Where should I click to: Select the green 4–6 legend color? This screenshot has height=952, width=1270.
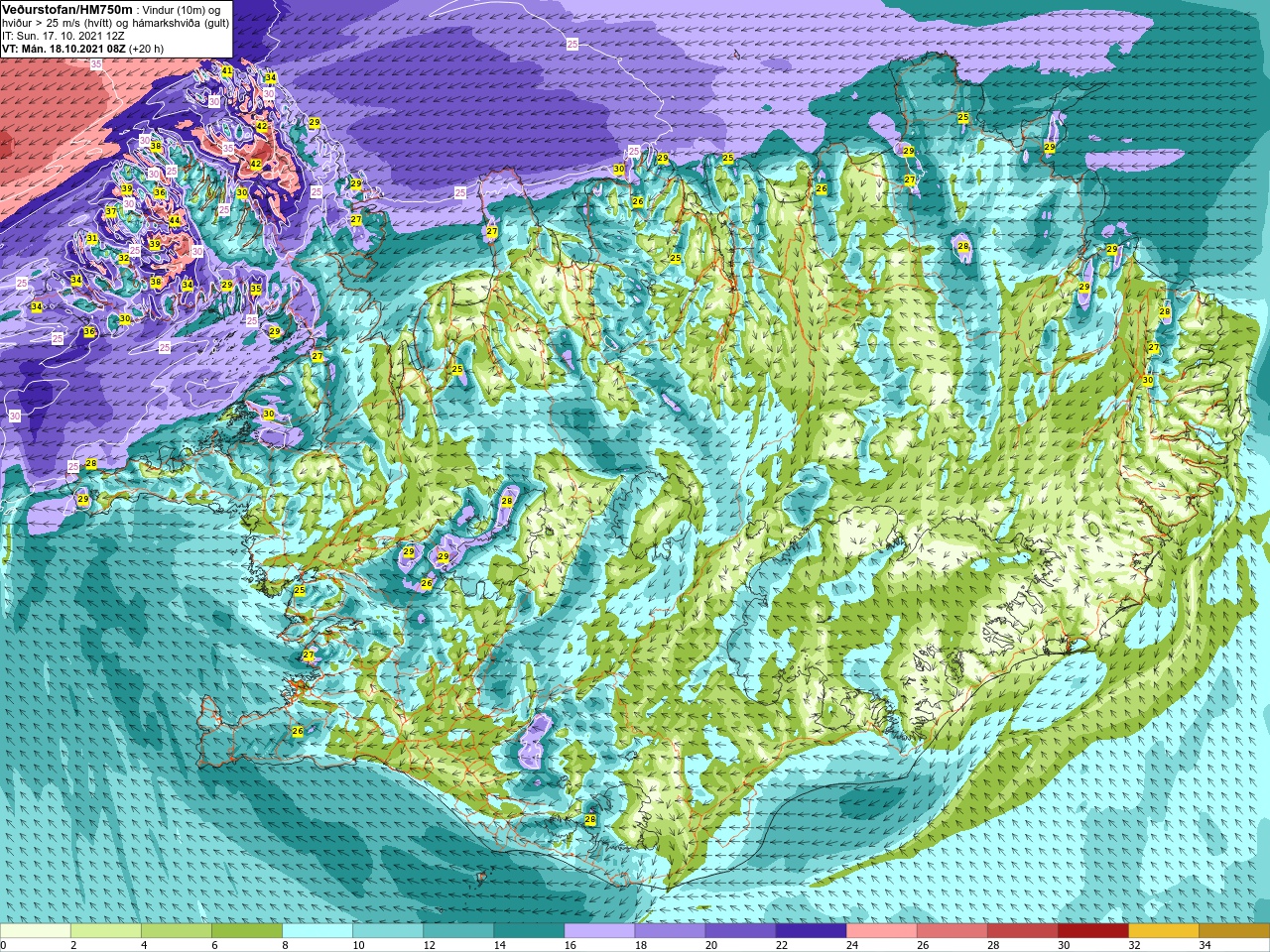177,931
